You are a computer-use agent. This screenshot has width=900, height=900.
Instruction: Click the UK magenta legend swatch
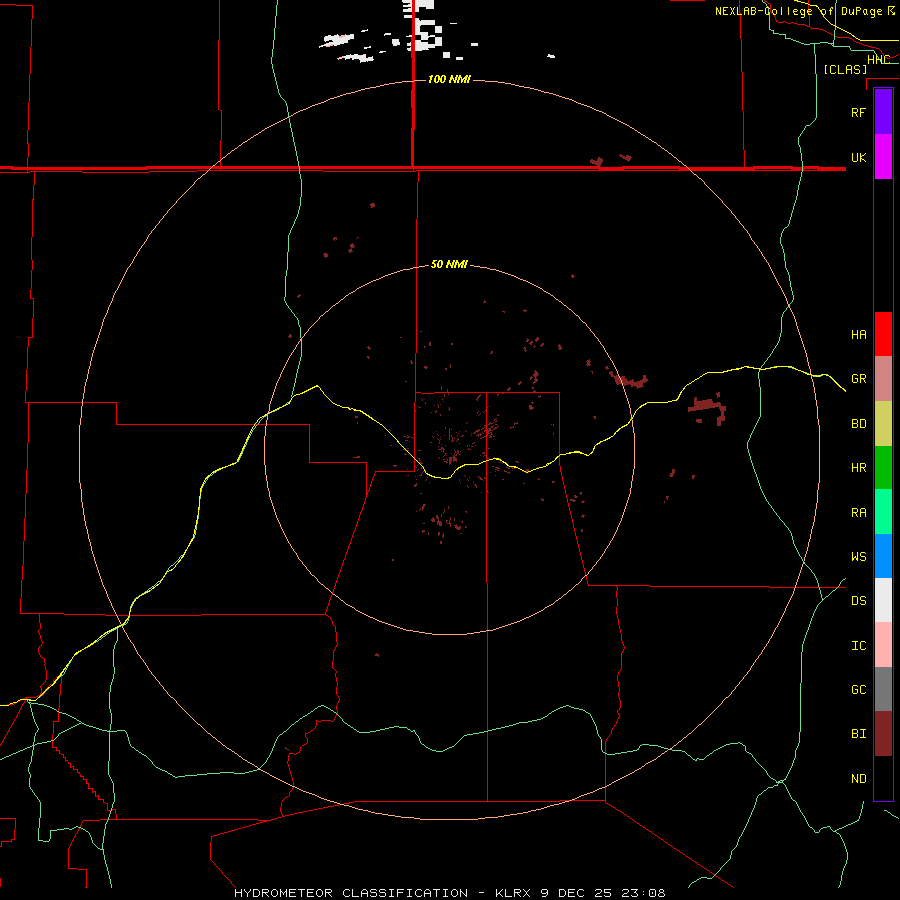[x=883, y=157]
